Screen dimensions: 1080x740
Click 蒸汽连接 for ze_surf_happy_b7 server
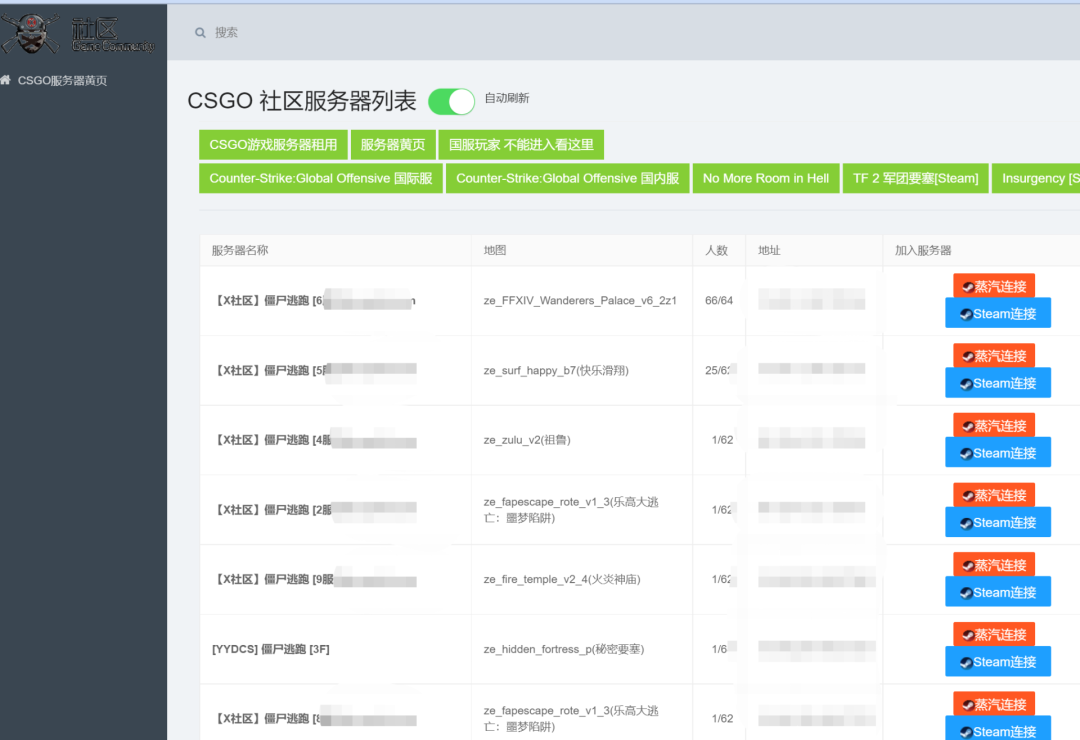994,356
